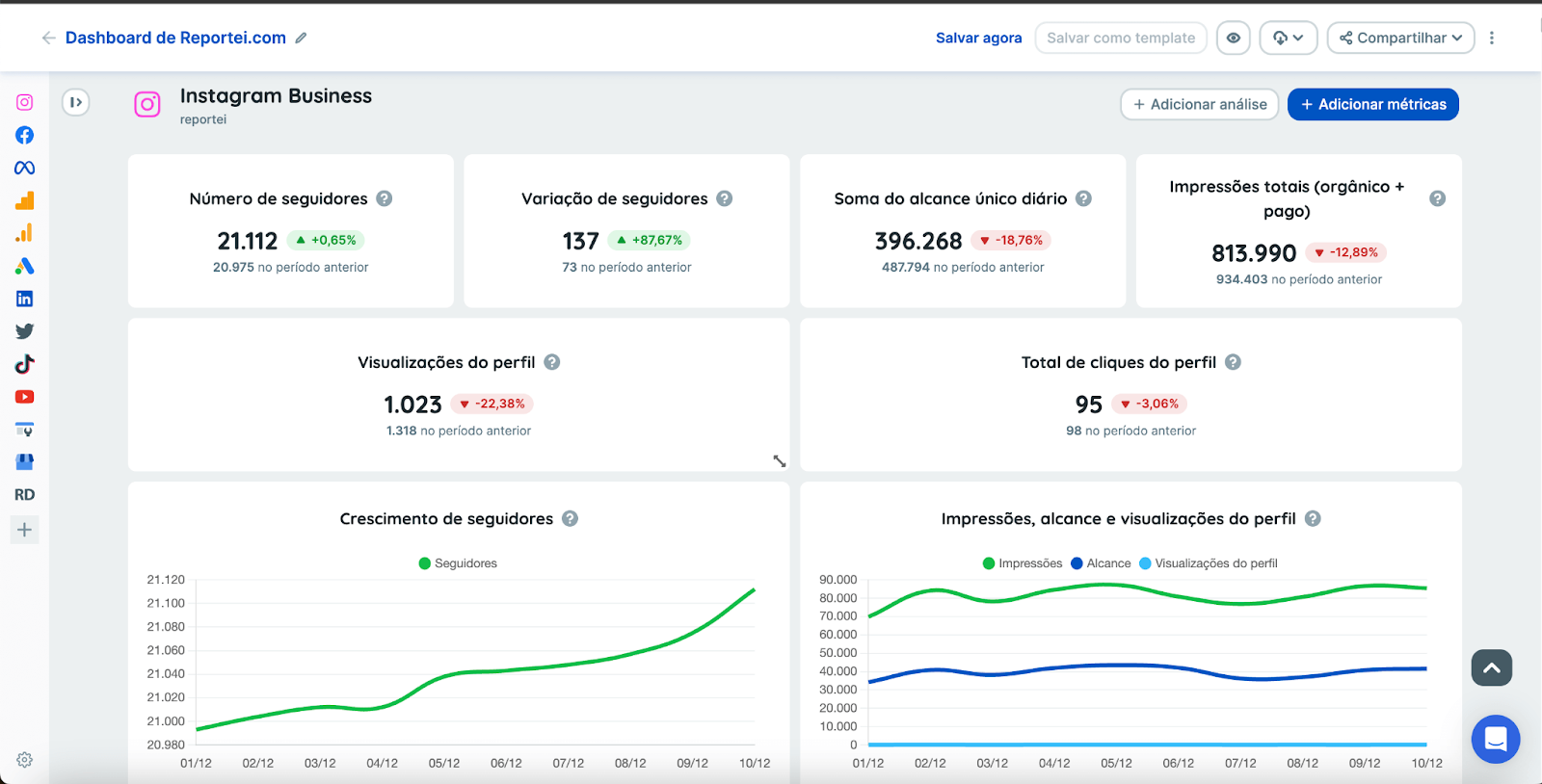This screenshot has width=1542, height=784.
Task: Click the scroll-to-top arrow button
Action: click(x=1492, y=667)
